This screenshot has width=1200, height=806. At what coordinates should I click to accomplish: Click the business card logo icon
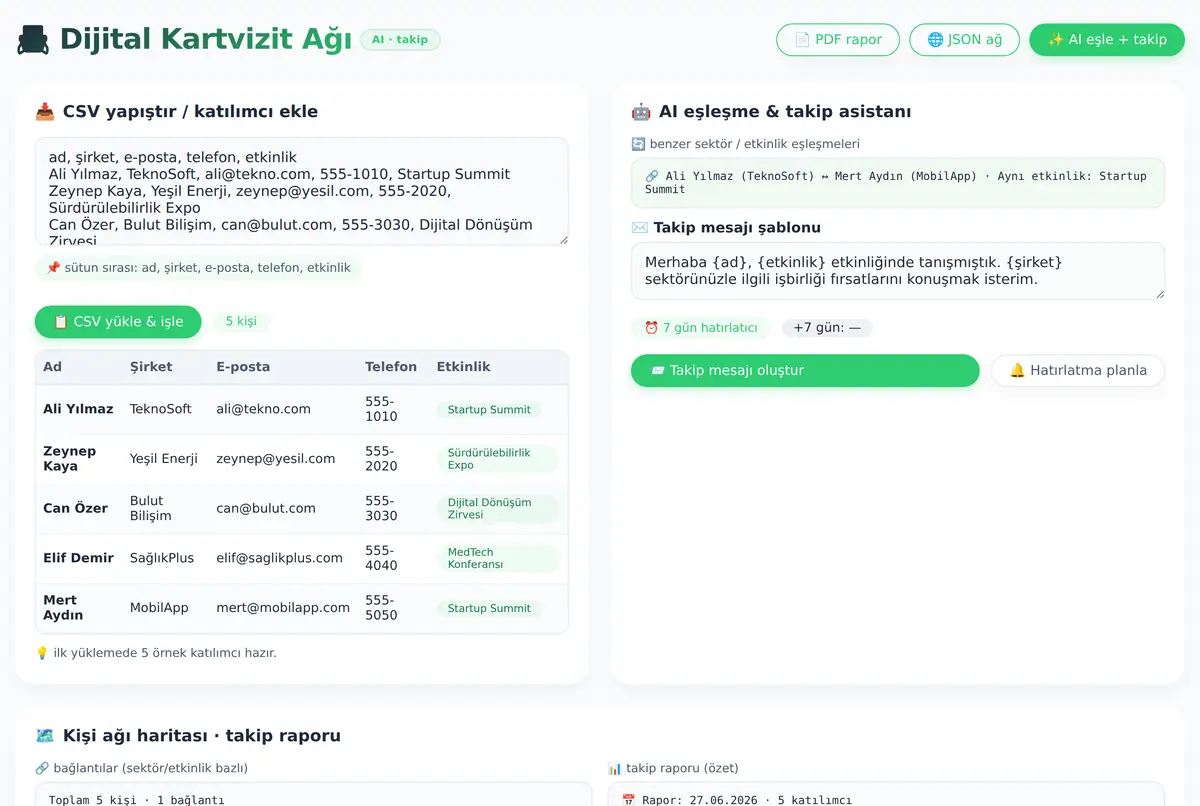[33, 40]
